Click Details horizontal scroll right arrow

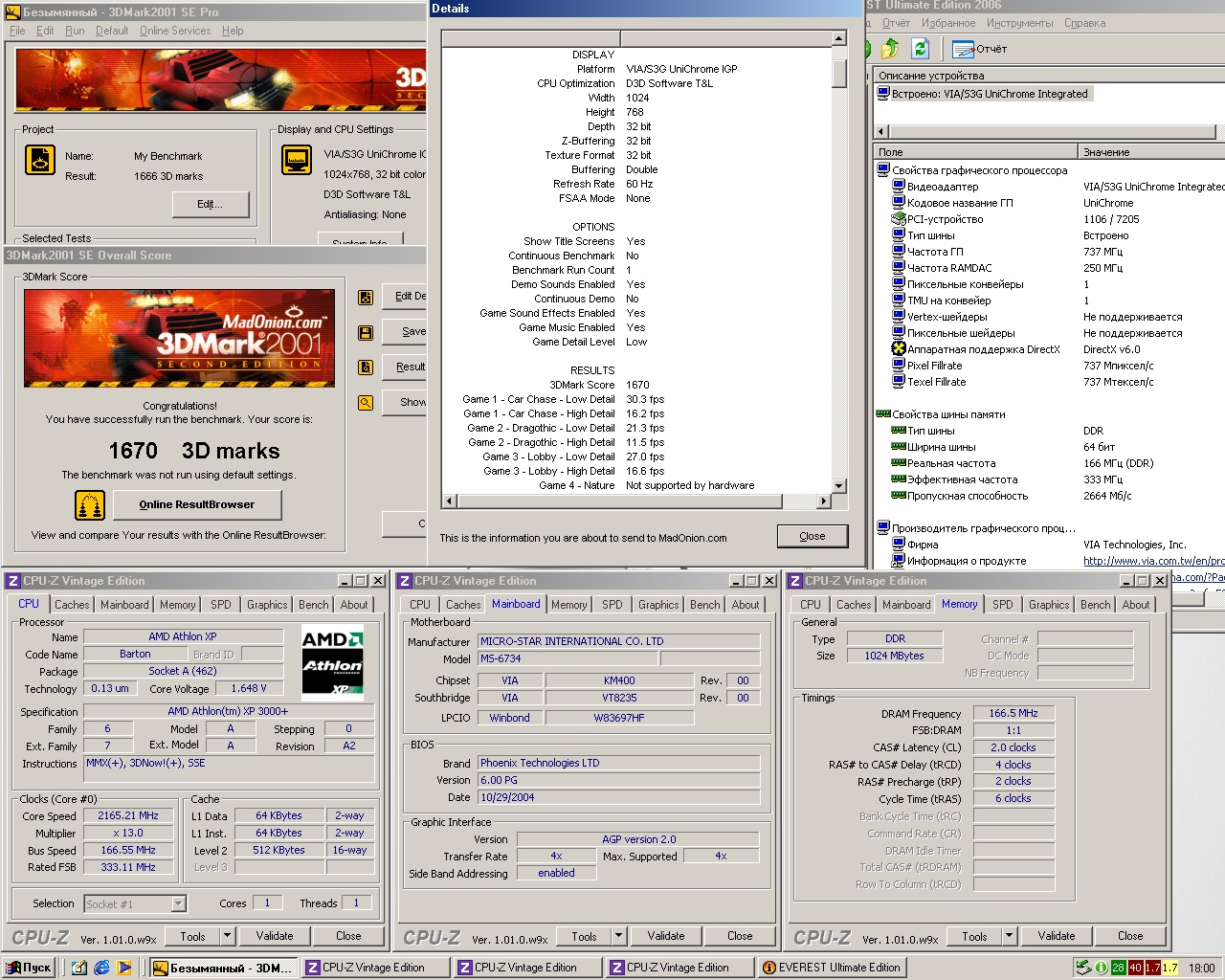pyautogui.click(x=824, y=501)
